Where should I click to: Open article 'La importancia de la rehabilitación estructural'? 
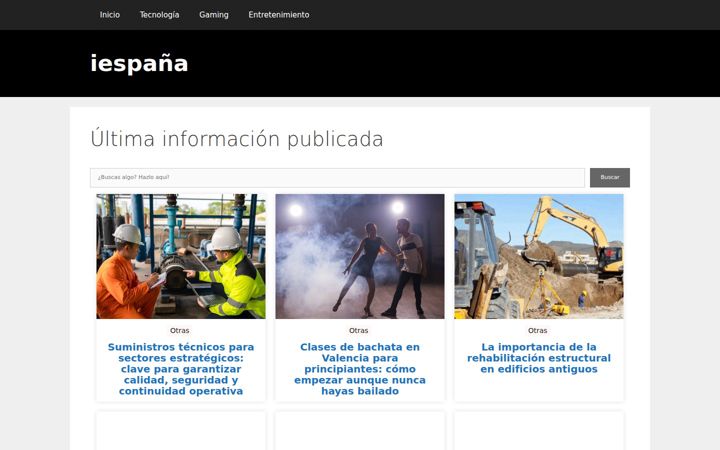(x=539, y=358)
